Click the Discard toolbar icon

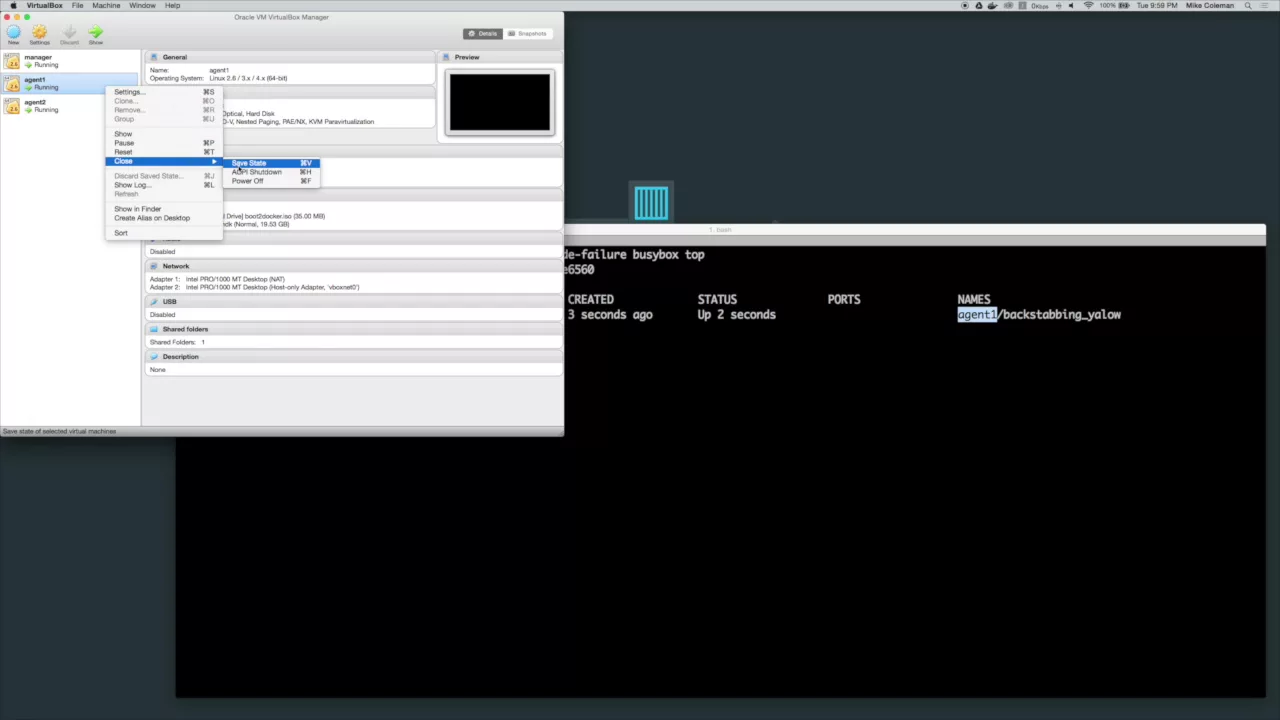69,32
